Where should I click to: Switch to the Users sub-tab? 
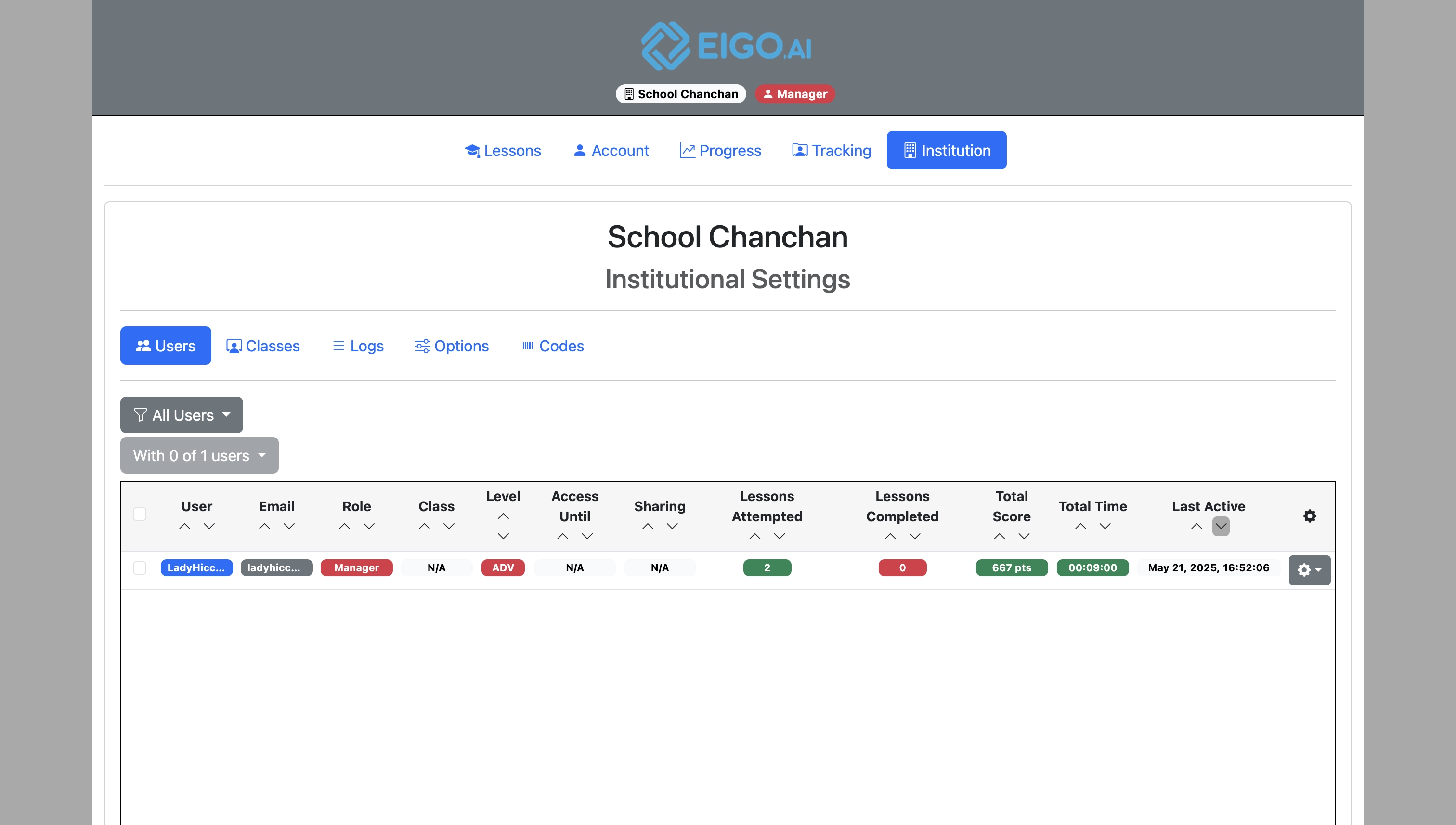(166, 346)
